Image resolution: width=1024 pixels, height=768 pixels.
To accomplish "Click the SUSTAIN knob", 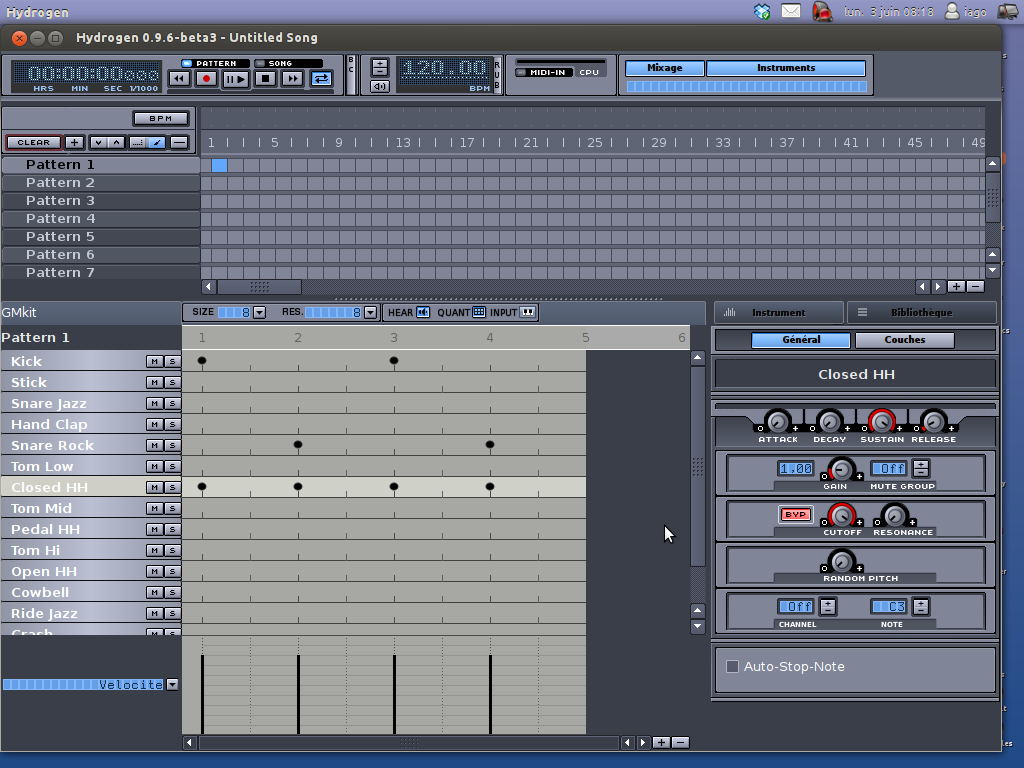I will [x=882, y=422].
